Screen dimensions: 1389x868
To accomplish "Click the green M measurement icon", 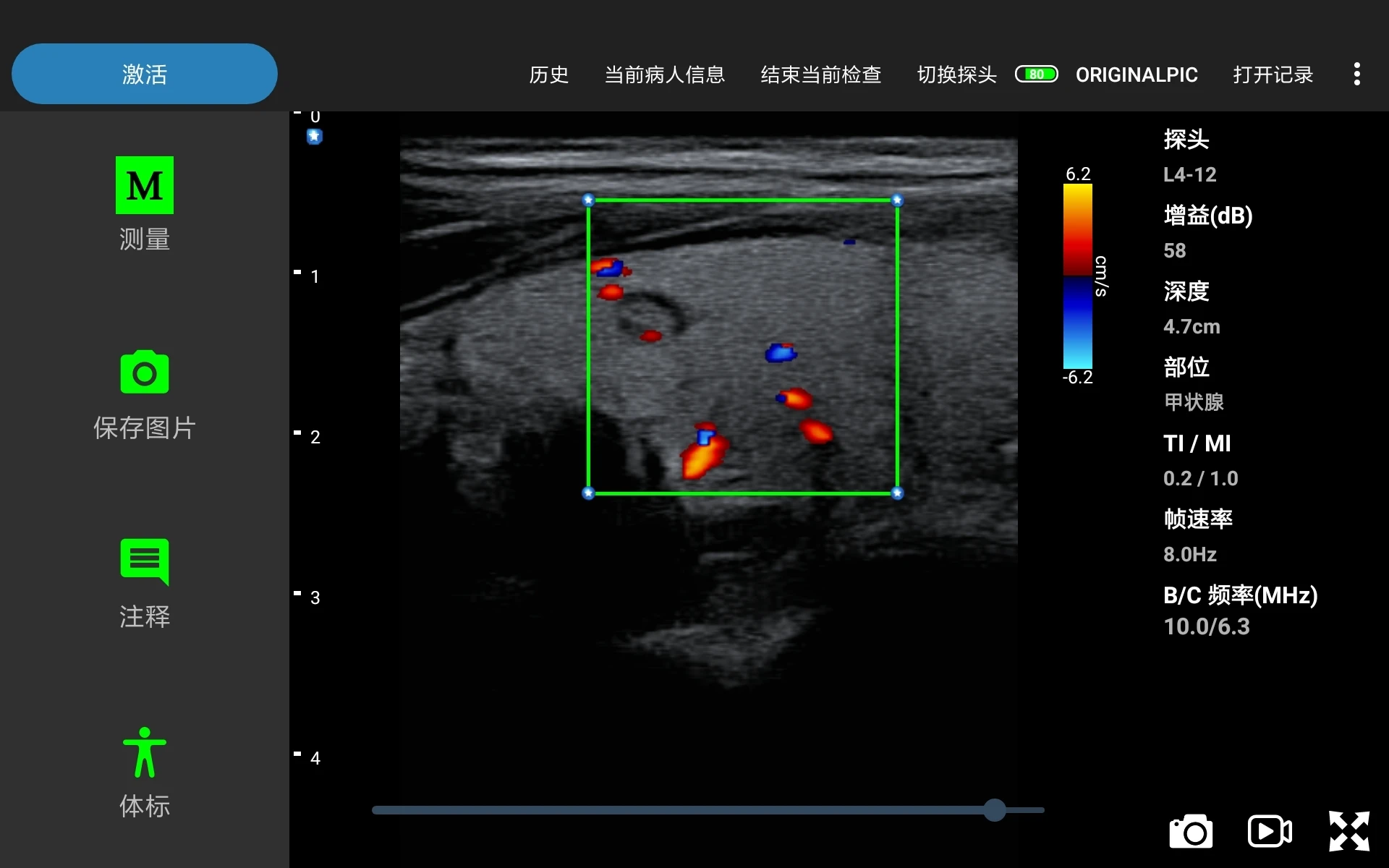I will point(145,185).
